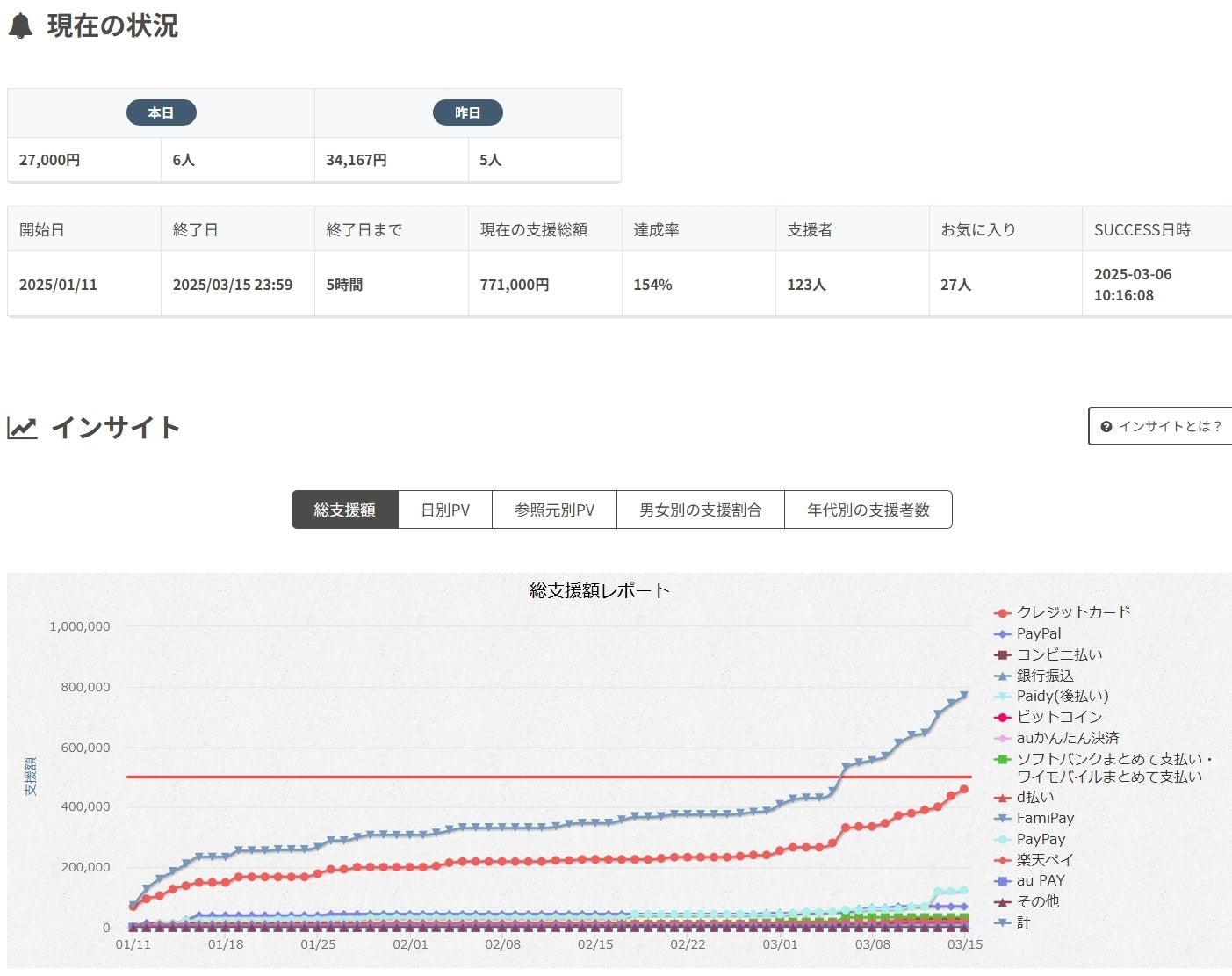Viewport: 1232px width, 976px height.
Task: Select the 男女別の支援割合 tab
Action: coord(700,510)
